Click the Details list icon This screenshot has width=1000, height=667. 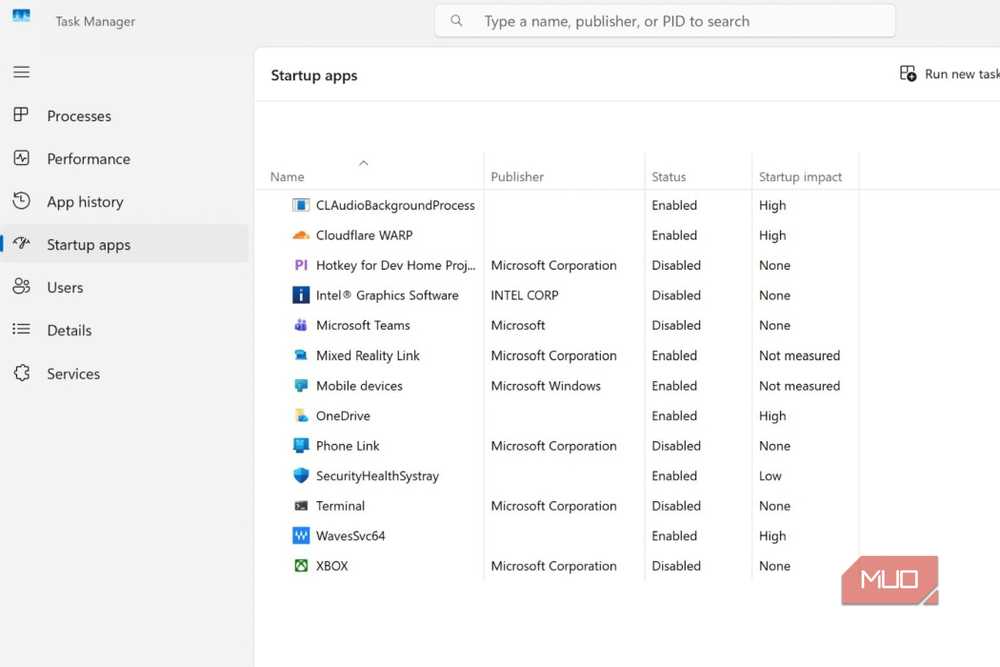tap(21, 329)
